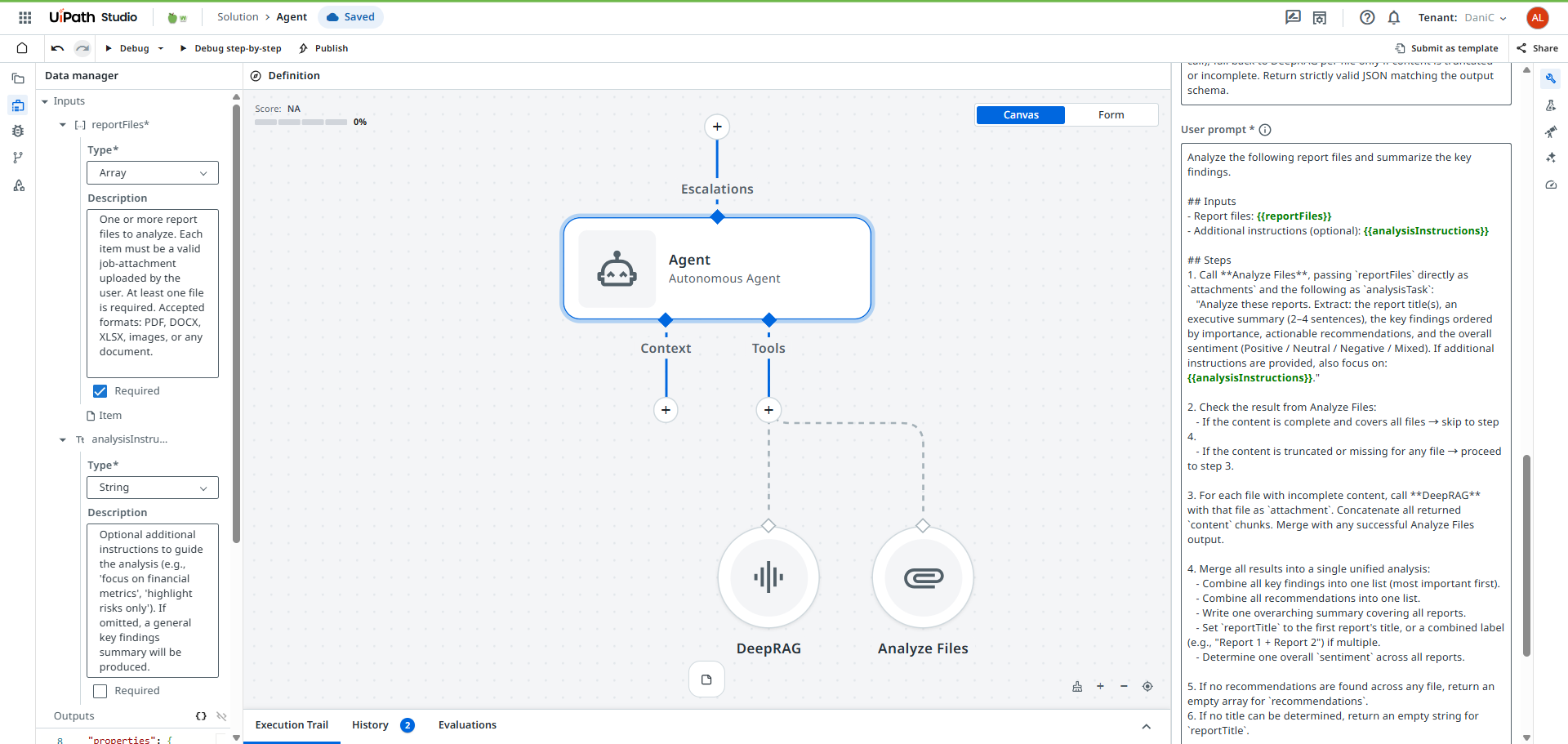Select the Analyze Files tool node

click(x=923, y=577)
